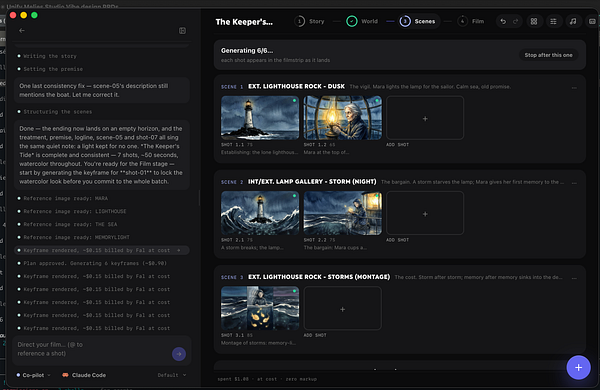This screenshot has height=390, width=600.
Task: Click the SCENE 2 label
Action: coord(232,182)
